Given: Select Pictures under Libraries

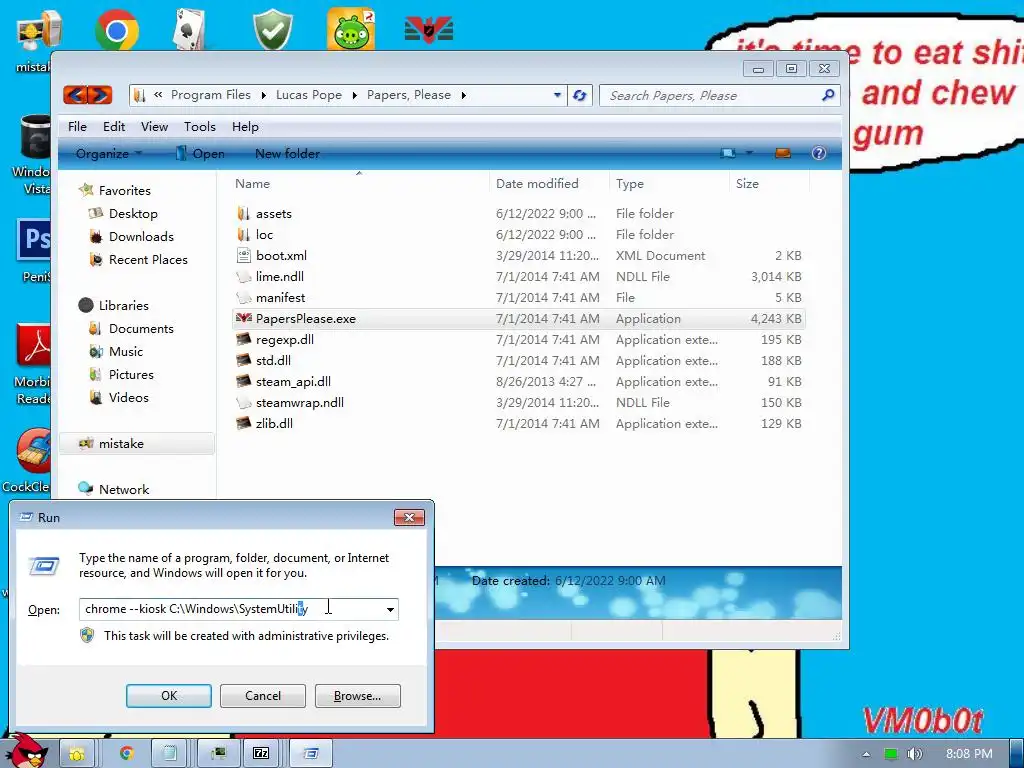Looking at the screenshot, I should point(131,374).
